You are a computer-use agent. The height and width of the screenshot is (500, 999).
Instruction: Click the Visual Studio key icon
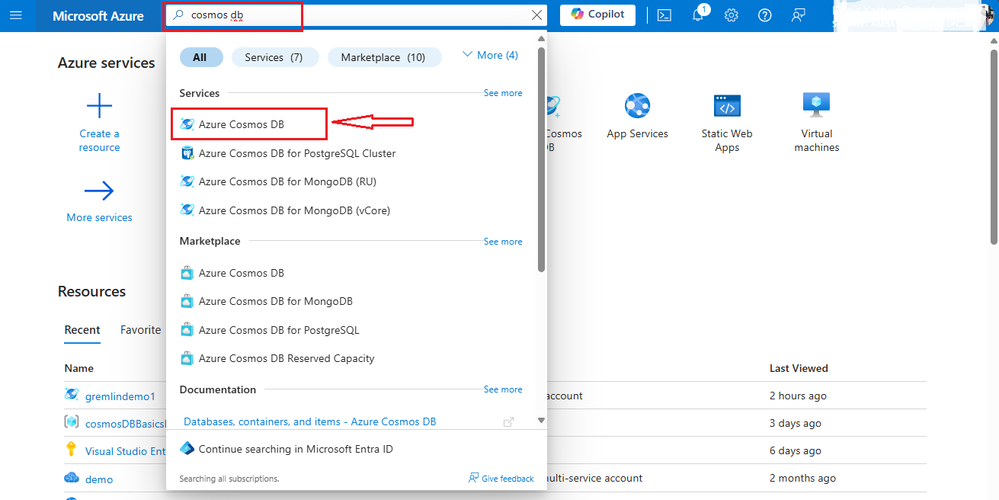pos(71,449)
